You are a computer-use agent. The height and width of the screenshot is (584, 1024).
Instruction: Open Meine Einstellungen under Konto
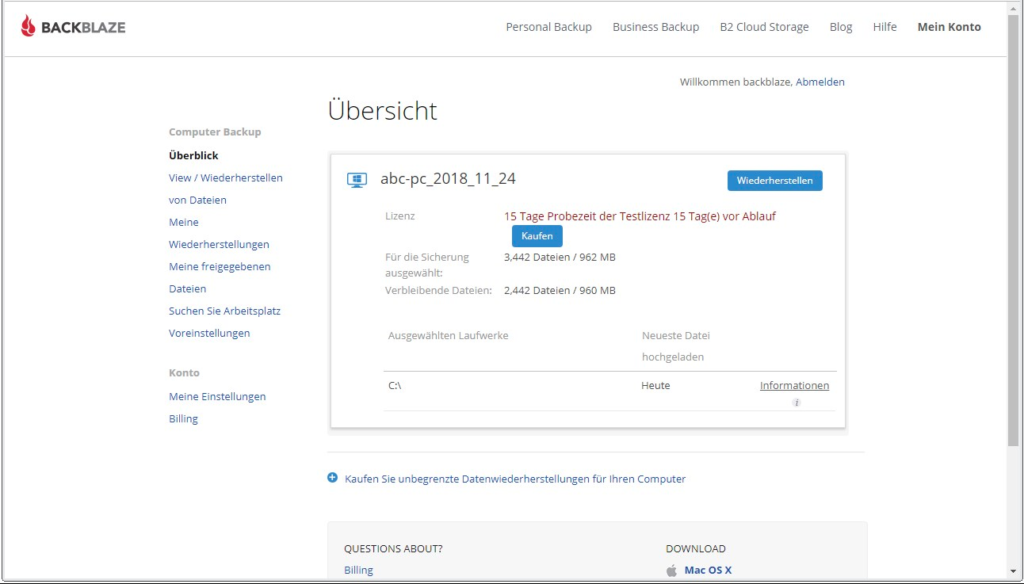click(x=217, y=397)
